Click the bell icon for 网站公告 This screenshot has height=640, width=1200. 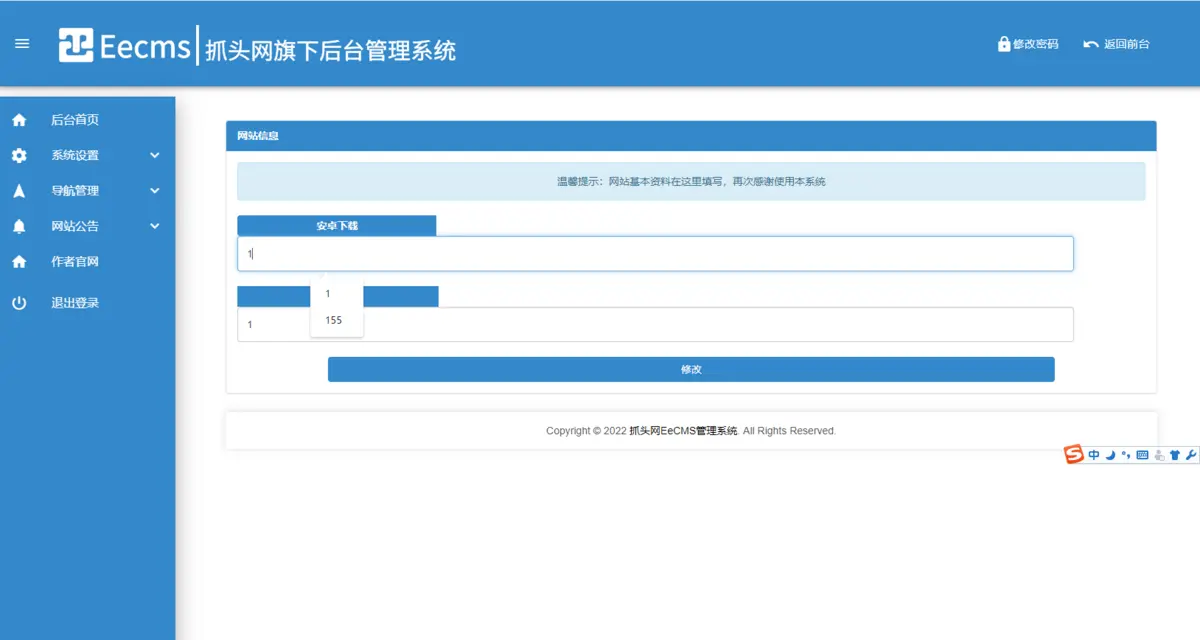(19, 227)
